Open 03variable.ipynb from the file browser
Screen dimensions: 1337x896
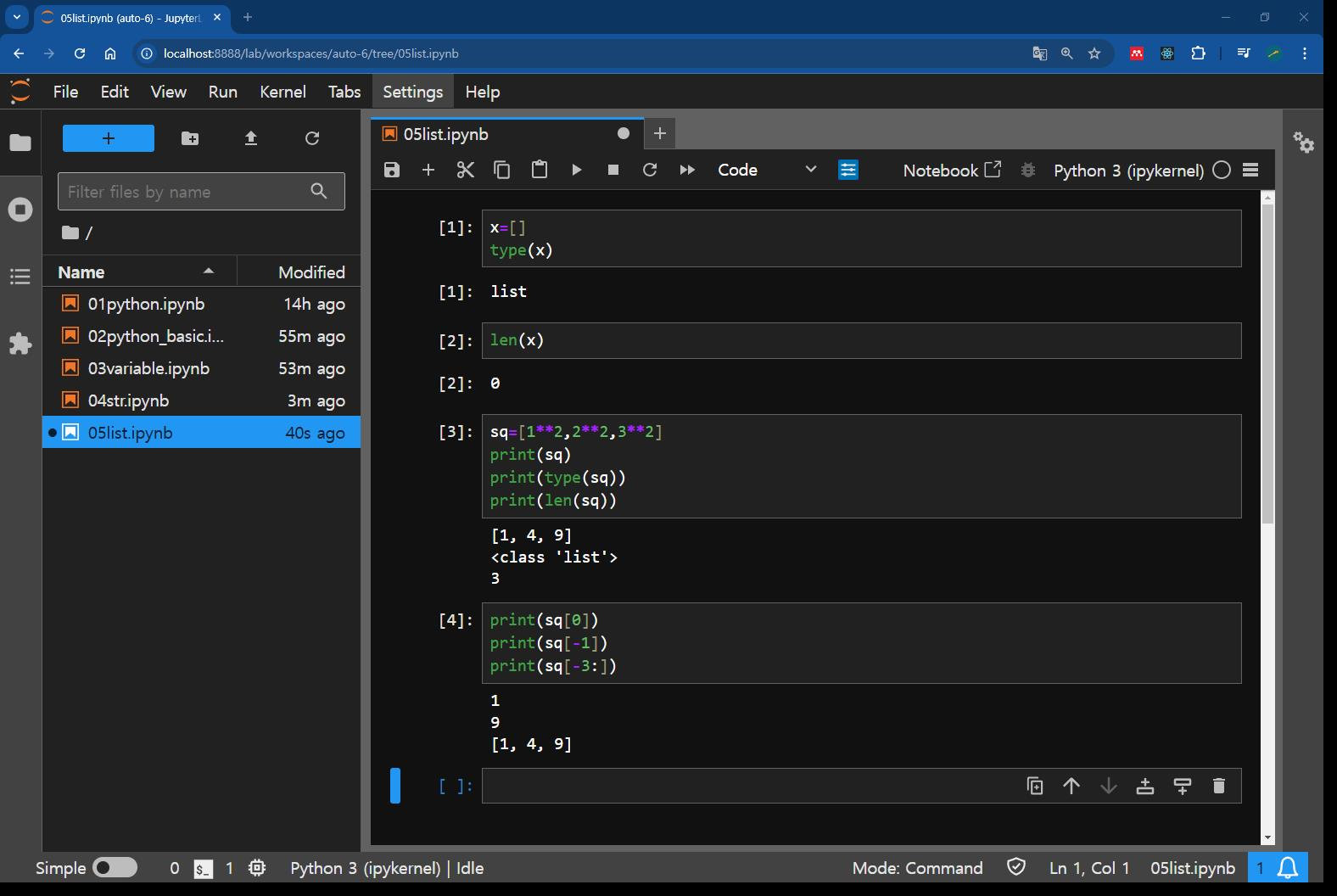click(148, 368)
